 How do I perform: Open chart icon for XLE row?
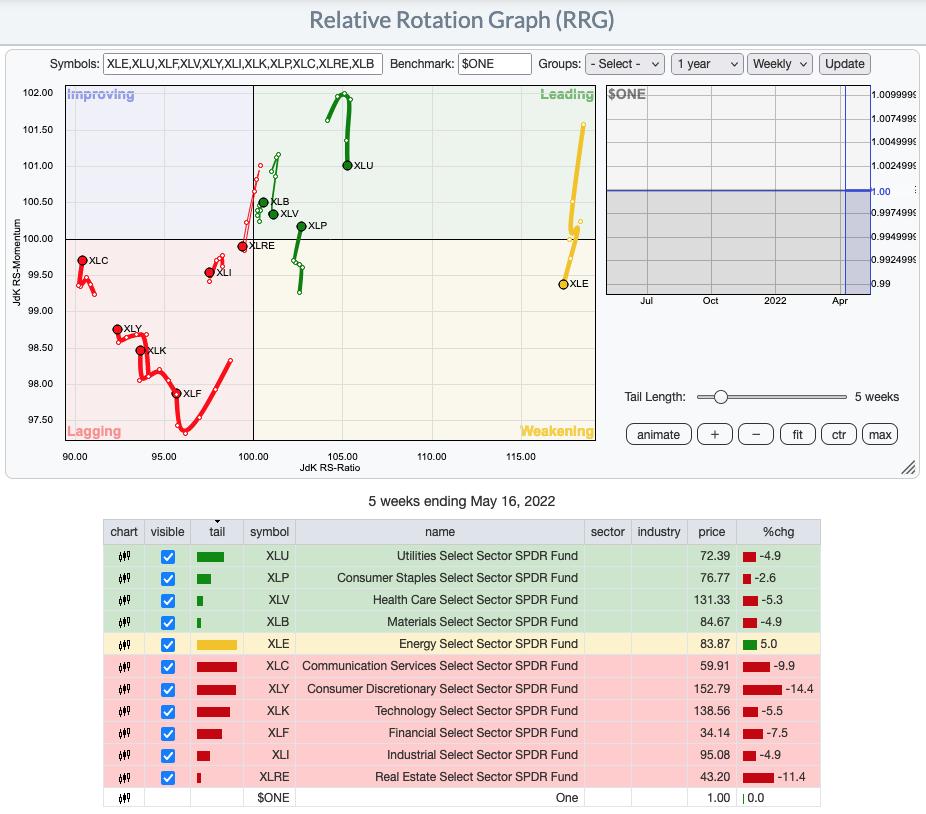coord(124,644)
